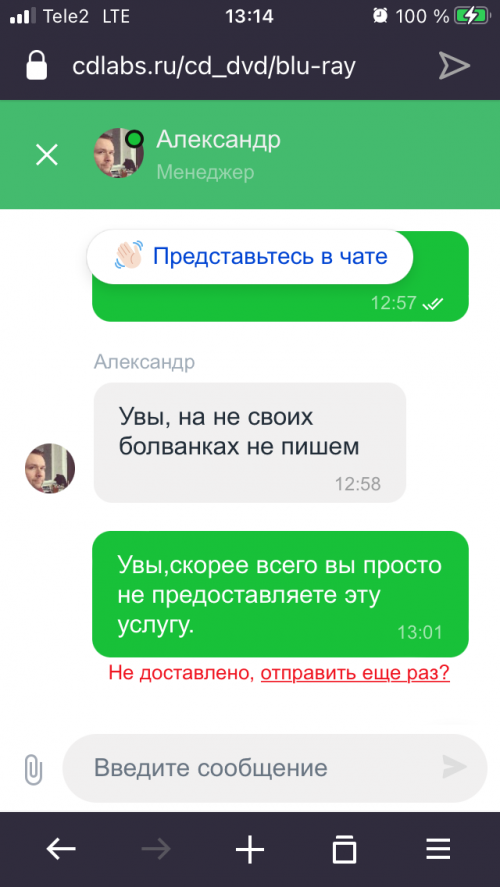Send message with paper plane icon
500x887 pixels.
tap(455, 768)
